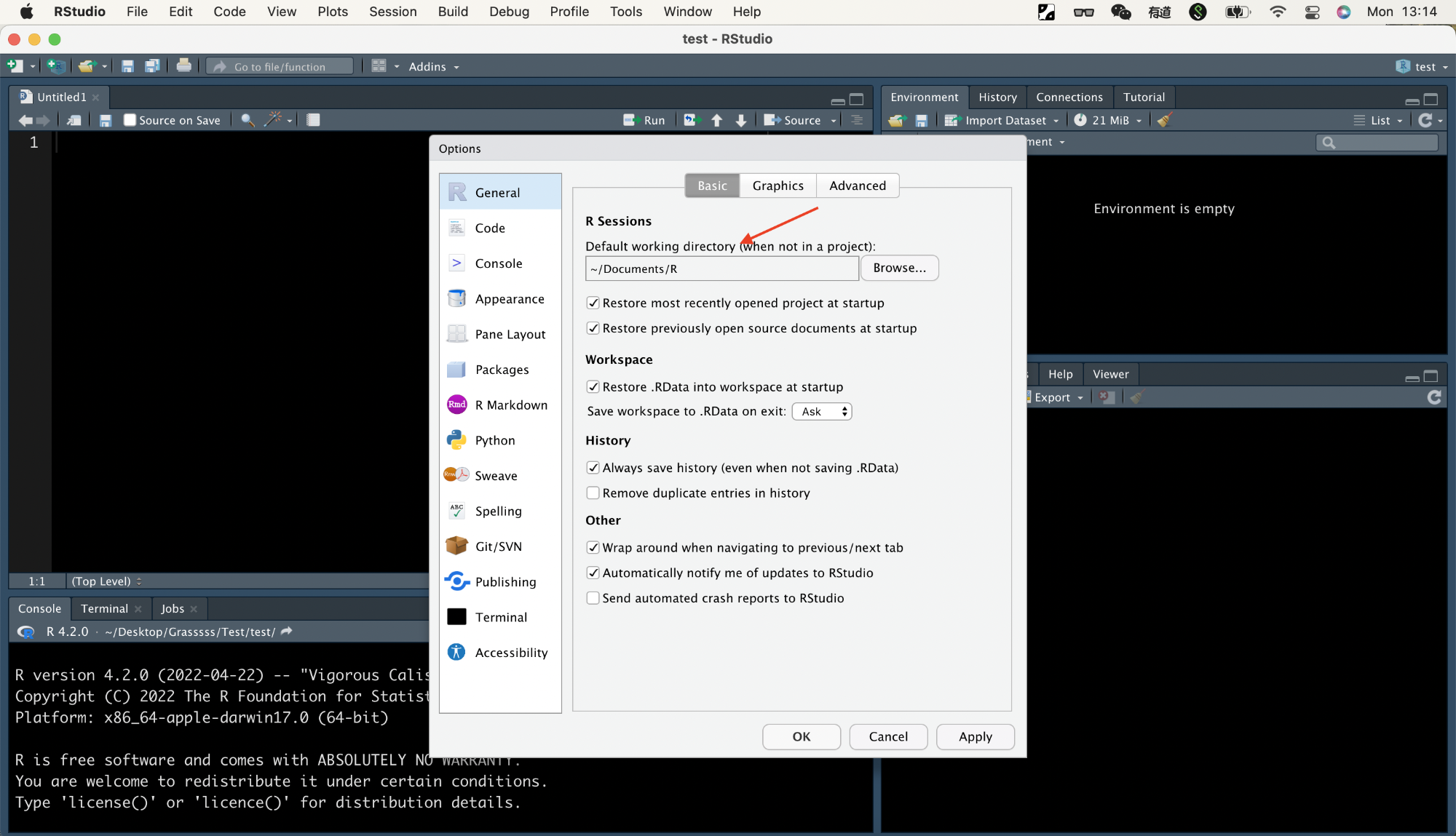Screen dimensions: 1456x836
Task: Click the create project icon
Action: pyautogui.click(x=56, y=66)
